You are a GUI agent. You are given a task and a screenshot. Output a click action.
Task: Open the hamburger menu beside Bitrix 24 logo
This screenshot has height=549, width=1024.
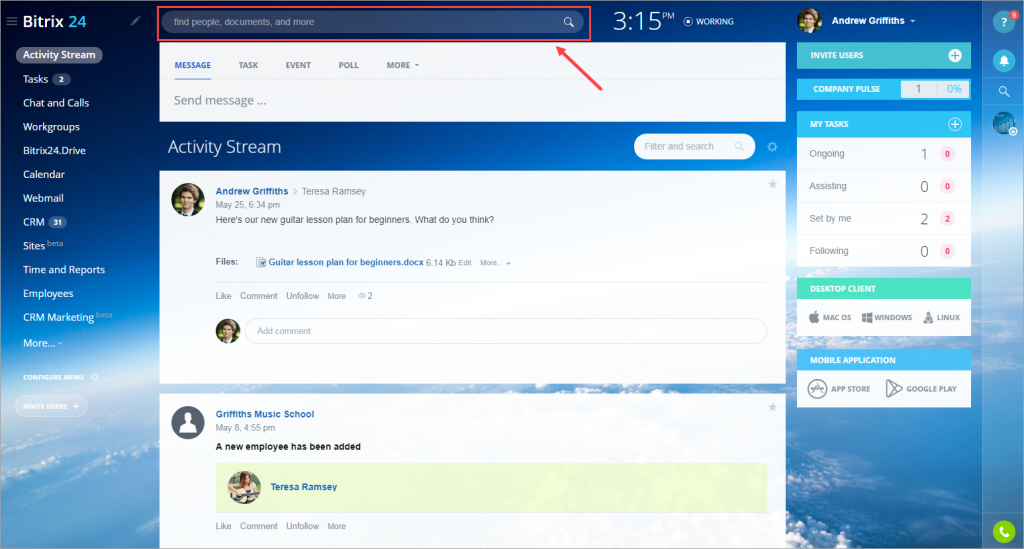11,22
